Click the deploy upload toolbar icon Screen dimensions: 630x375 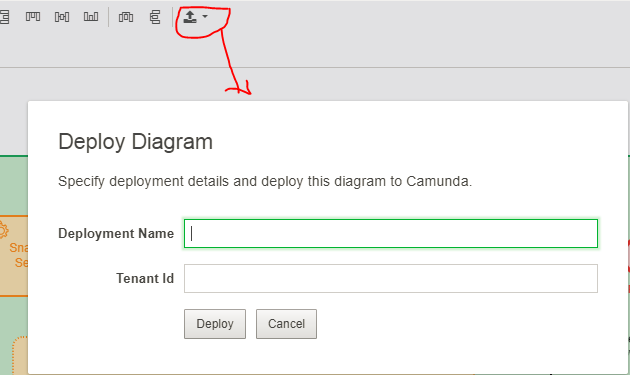[190, 17]
